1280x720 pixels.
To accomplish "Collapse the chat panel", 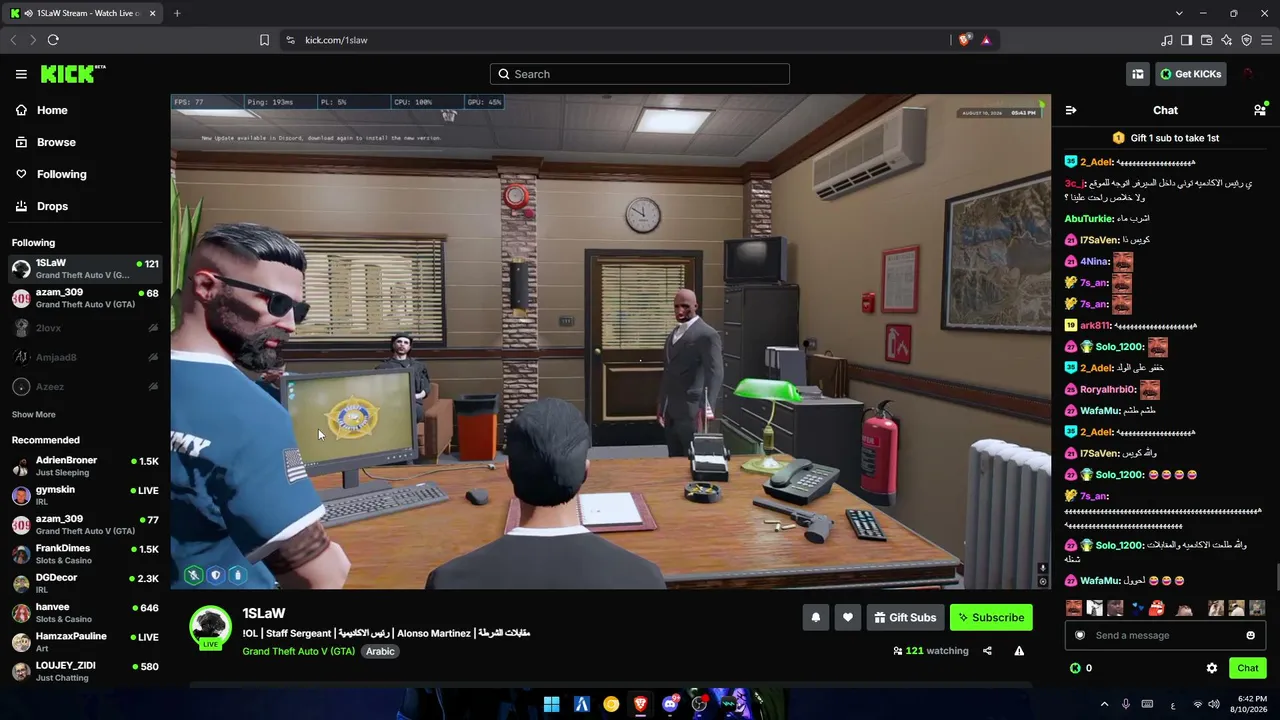I will (1071, 110).
